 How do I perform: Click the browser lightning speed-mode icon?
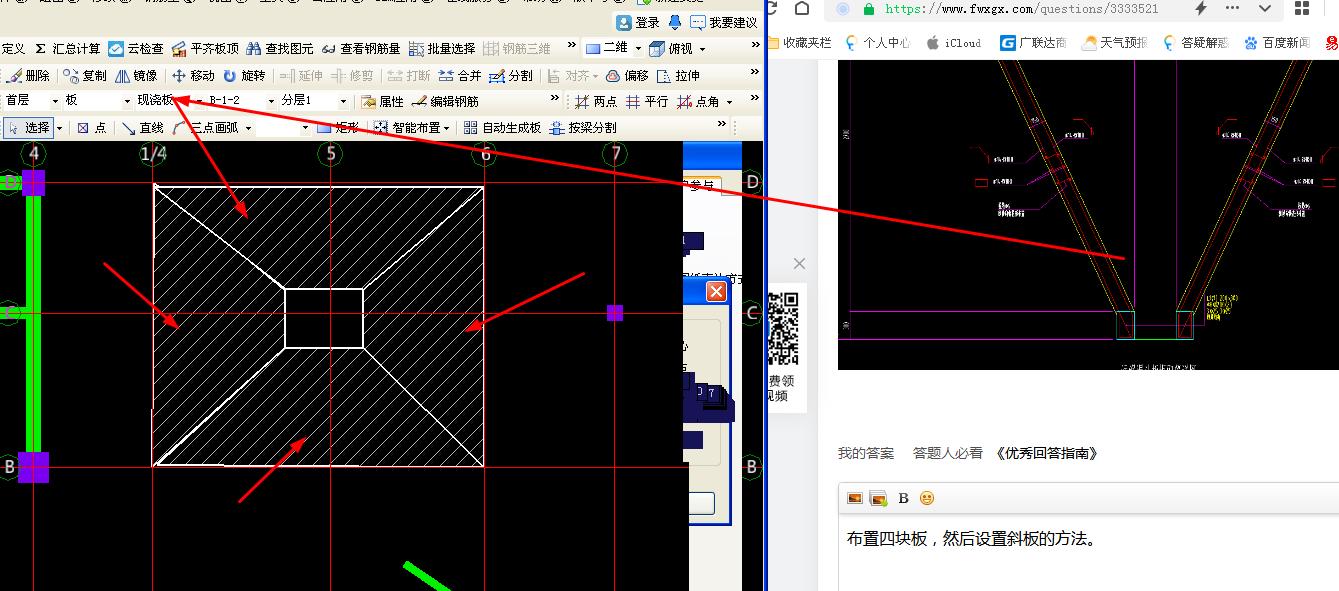coord(1200,8)
